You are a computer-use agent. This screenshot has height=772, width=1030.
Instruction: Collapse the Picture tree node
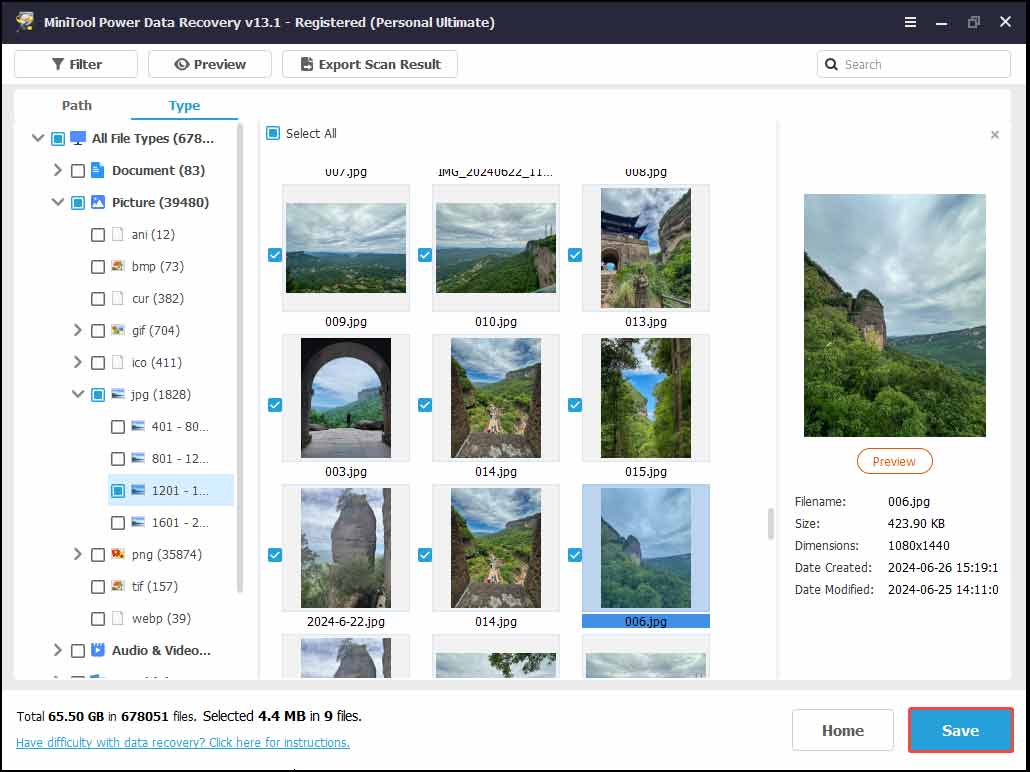click(58, 202)
